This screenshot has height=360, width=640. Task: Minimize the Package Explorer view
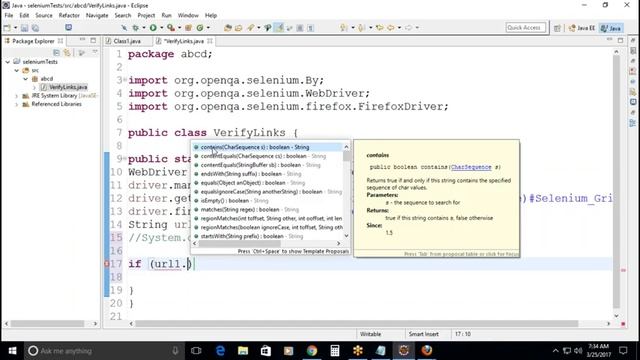click(x=83, y=40)
